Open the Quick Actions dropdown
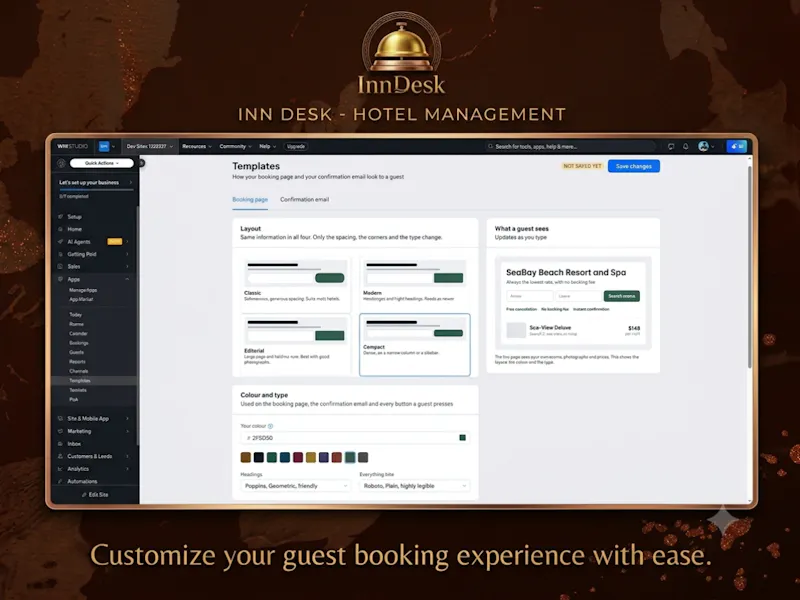Screen dimensions: 800x600 coord(102,163)
